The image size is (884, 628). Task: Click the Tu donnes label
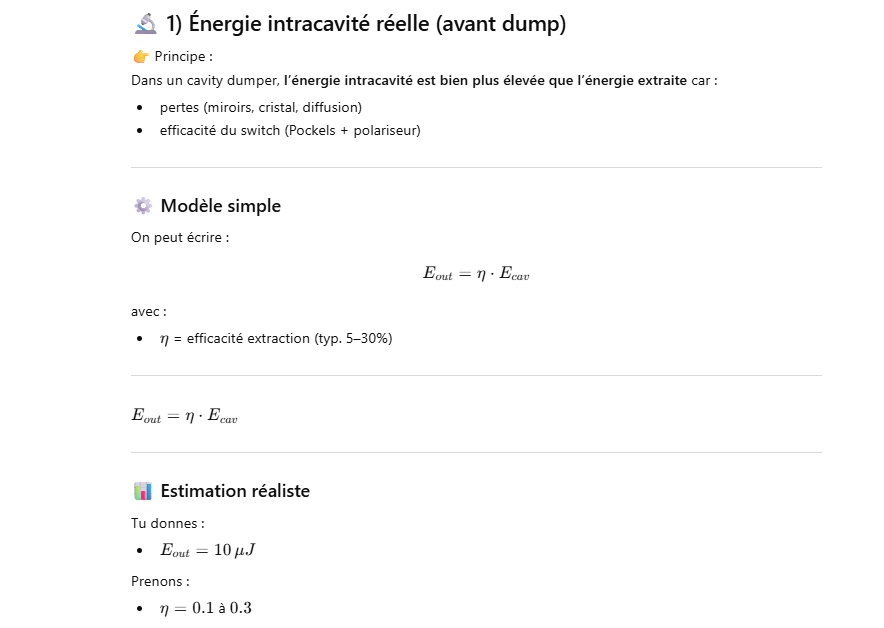(x=167, y=523)
